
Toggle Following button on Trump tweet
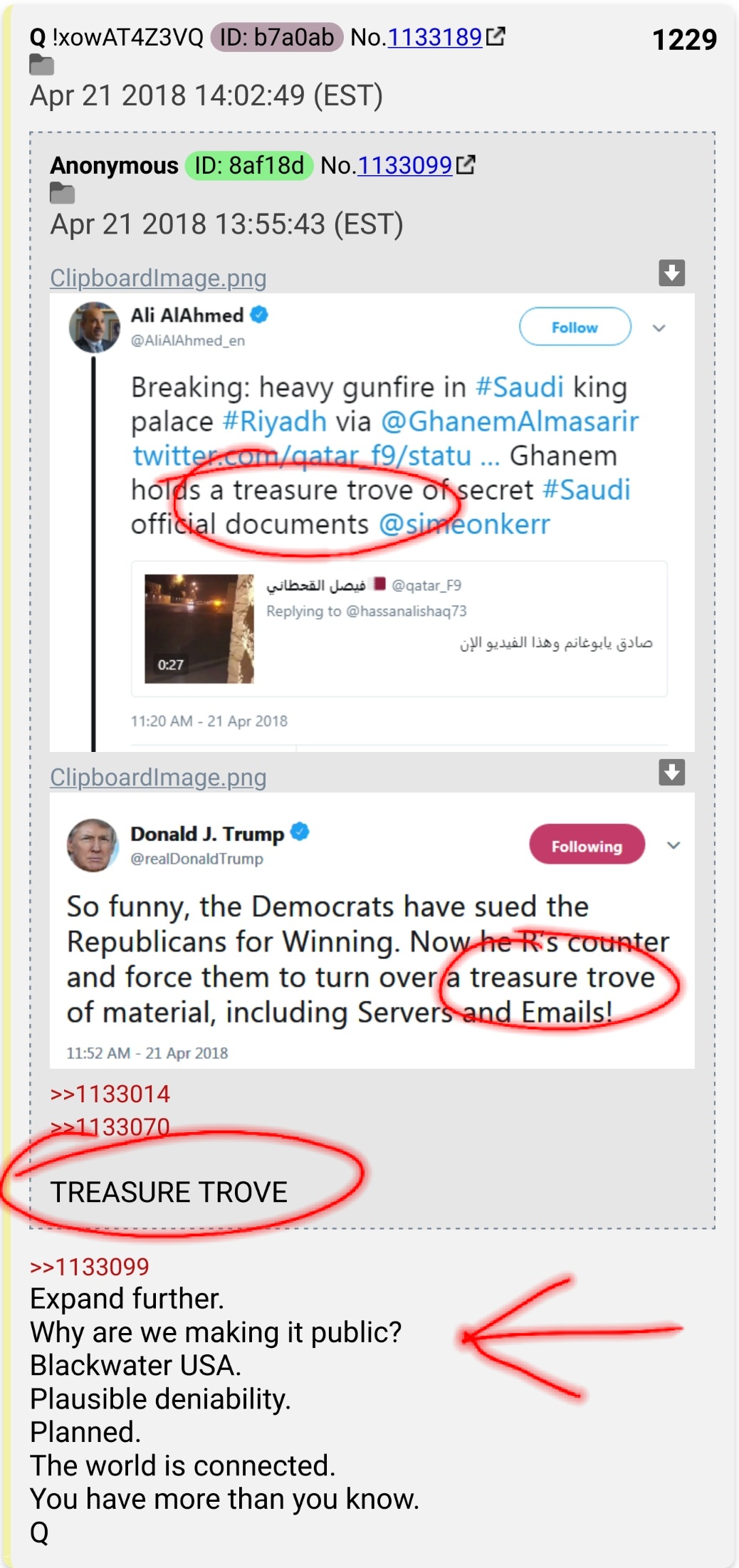tap(587, 845)
